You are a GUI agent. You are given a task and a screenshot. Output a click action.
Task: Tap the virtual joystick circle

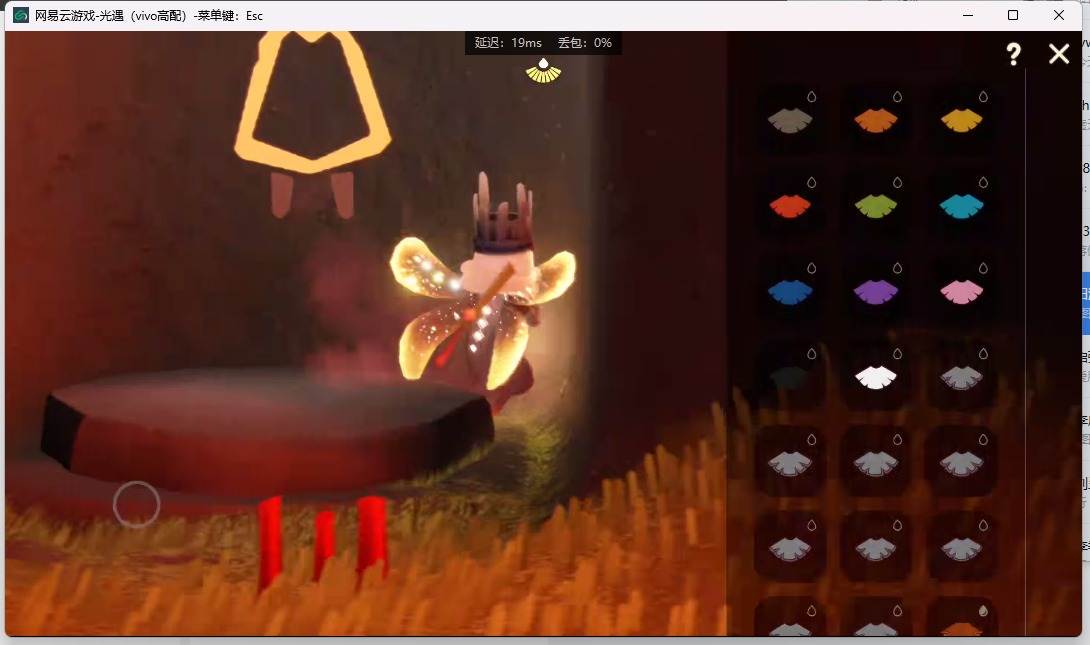136,504
